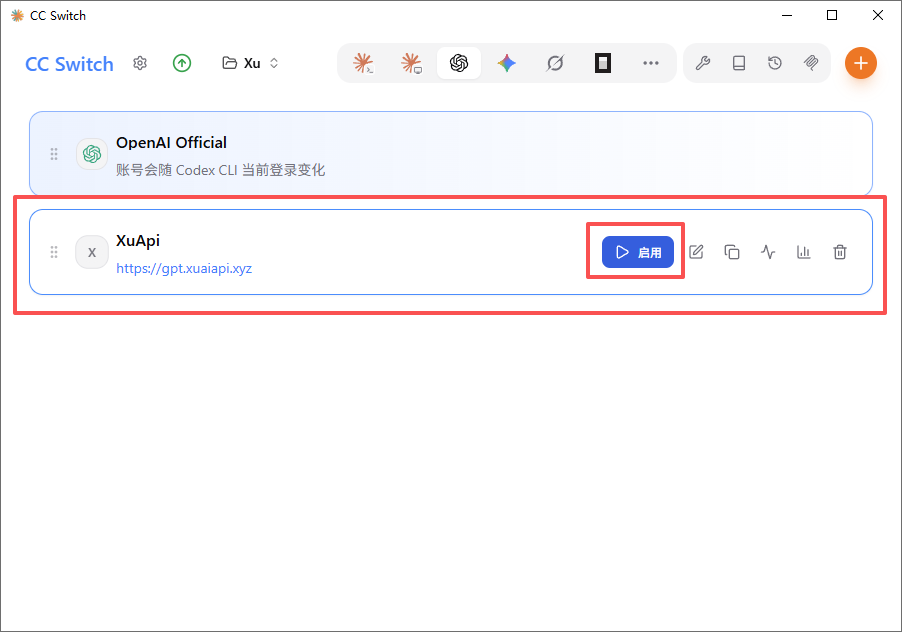Switch to the Claude Code terminal tab
The width and height of the screenshot is (902, 632).
[x=364, y=63]
